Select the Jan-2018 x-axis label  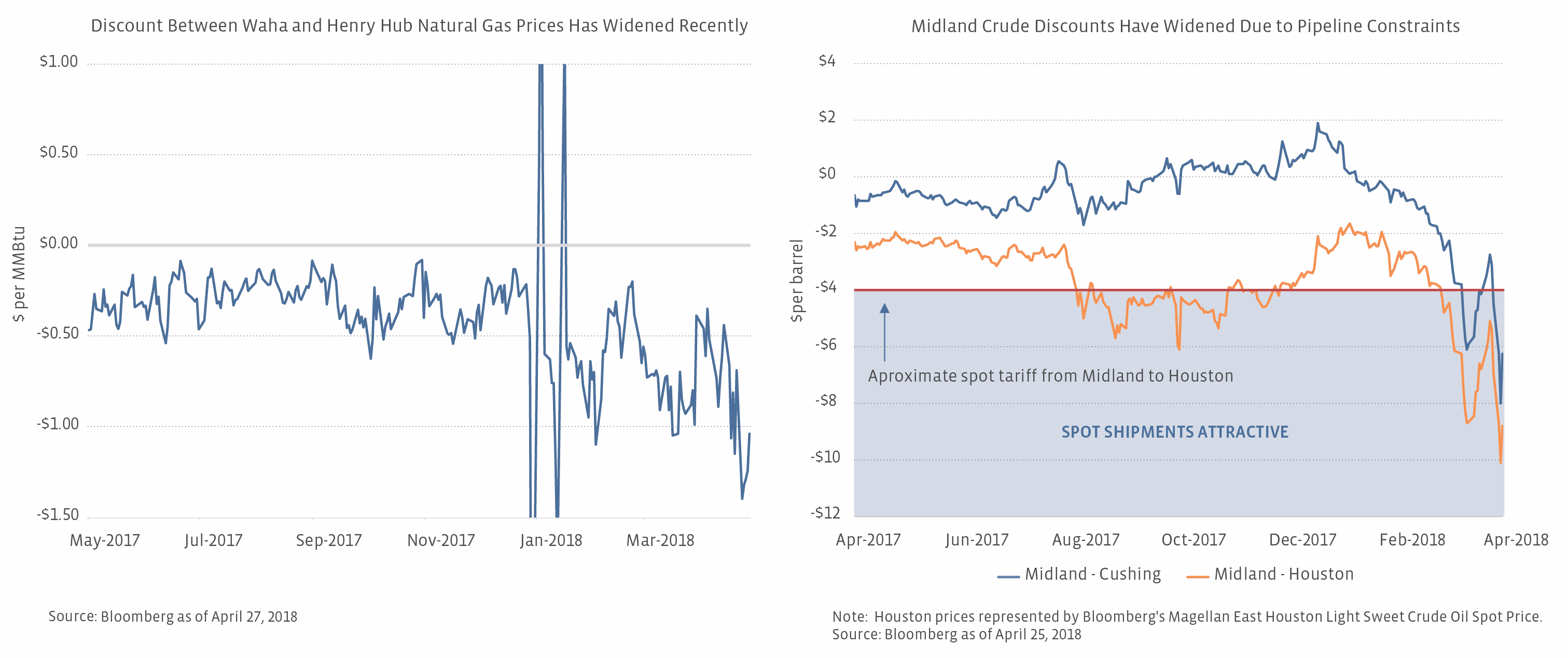click(551, 540)
